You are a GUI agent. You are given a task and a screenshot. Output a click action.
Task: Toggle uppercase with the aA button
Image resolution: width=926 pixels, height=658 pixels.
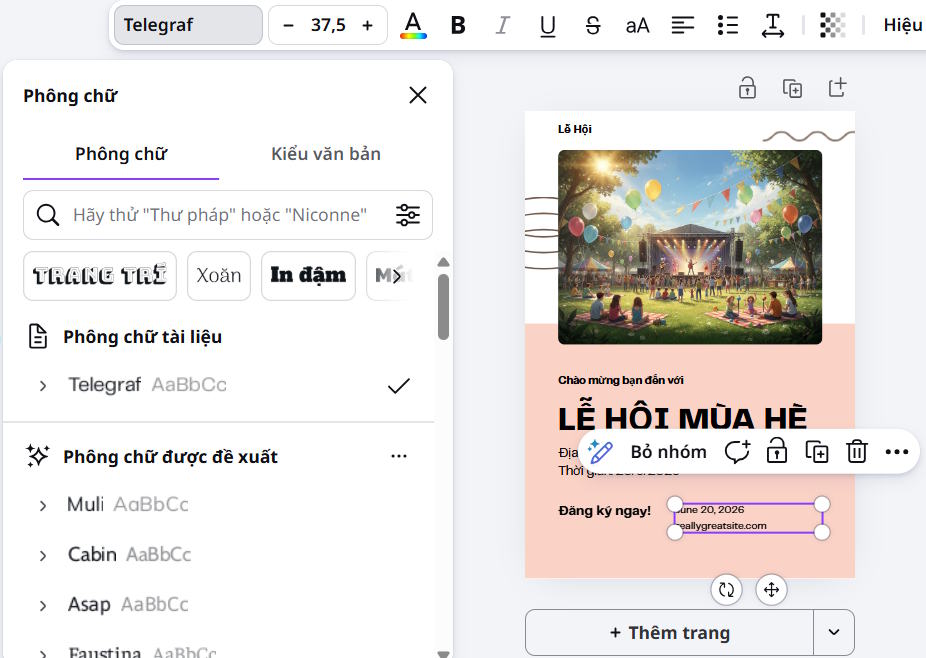(637, 25)
